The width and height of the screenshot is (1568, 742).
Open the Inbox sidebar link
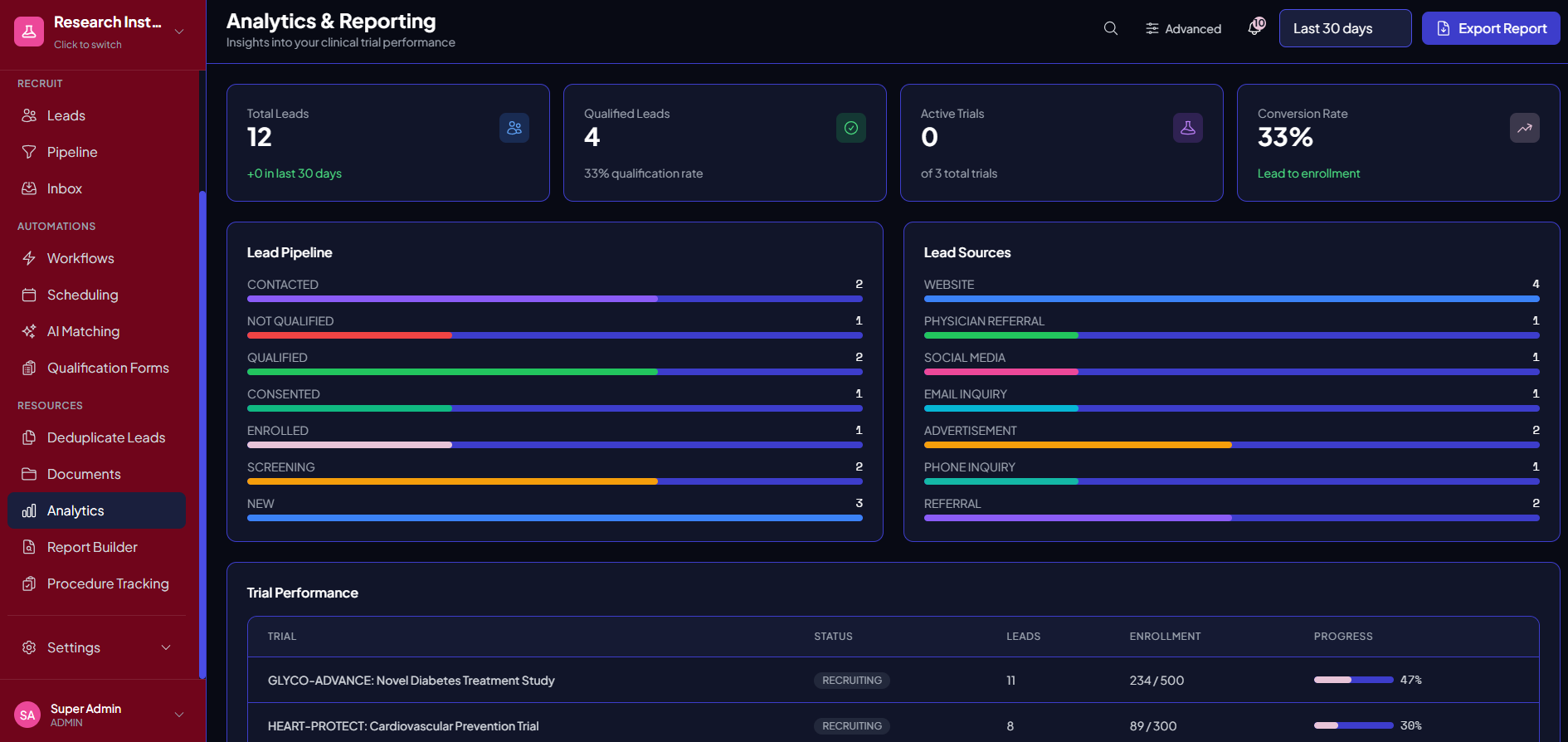[97, 188]
